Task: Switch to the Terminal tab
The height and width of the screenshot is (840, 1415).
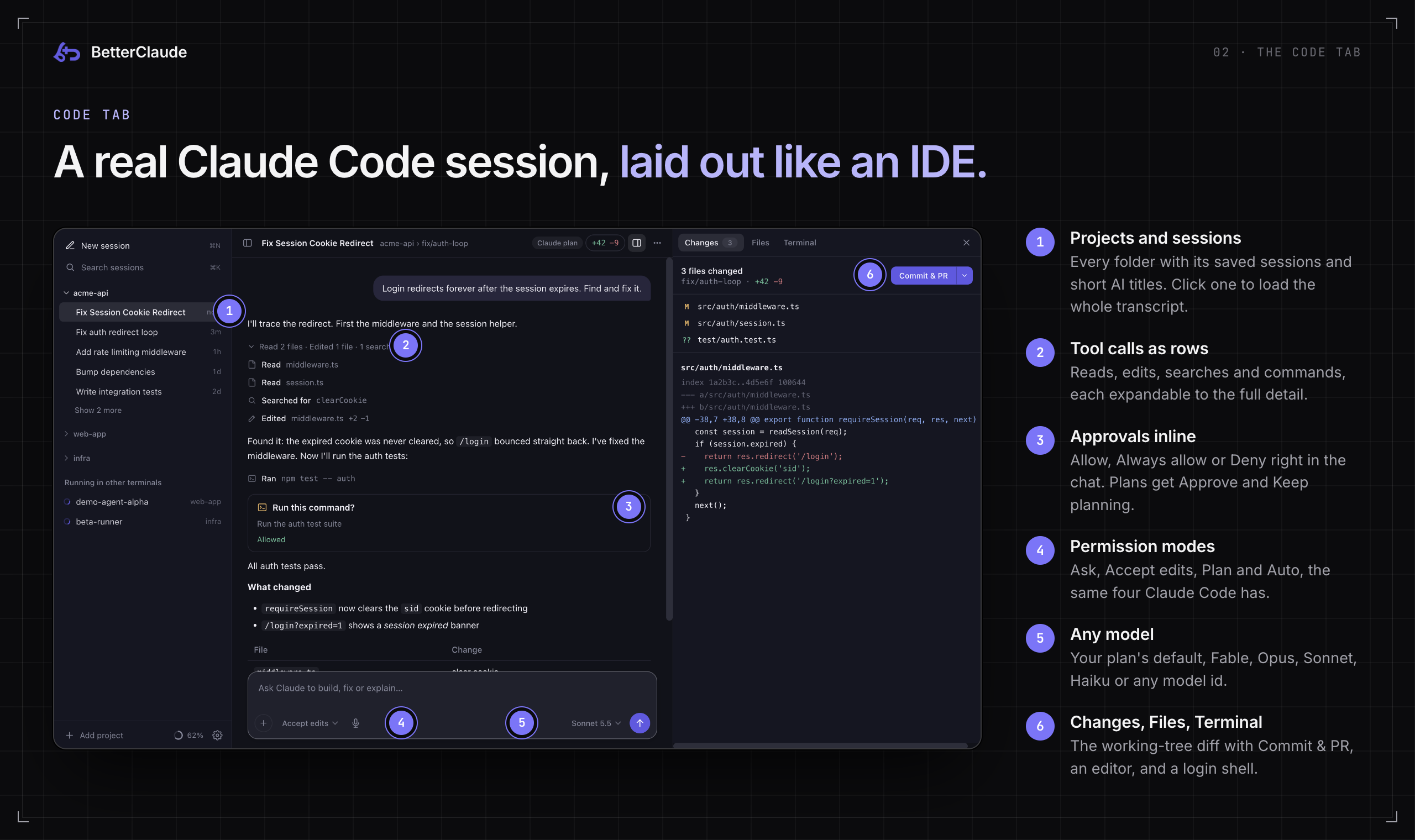Action: click(x=799, y=243)
